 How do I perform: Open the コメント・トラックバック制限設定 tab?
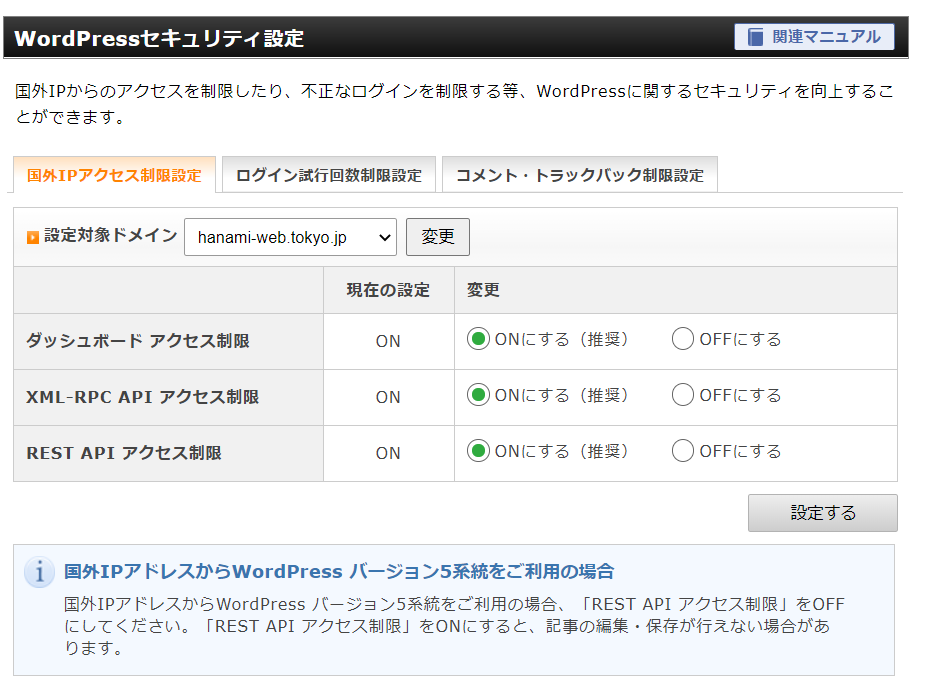pyautogui.click(x=579, y=175)
